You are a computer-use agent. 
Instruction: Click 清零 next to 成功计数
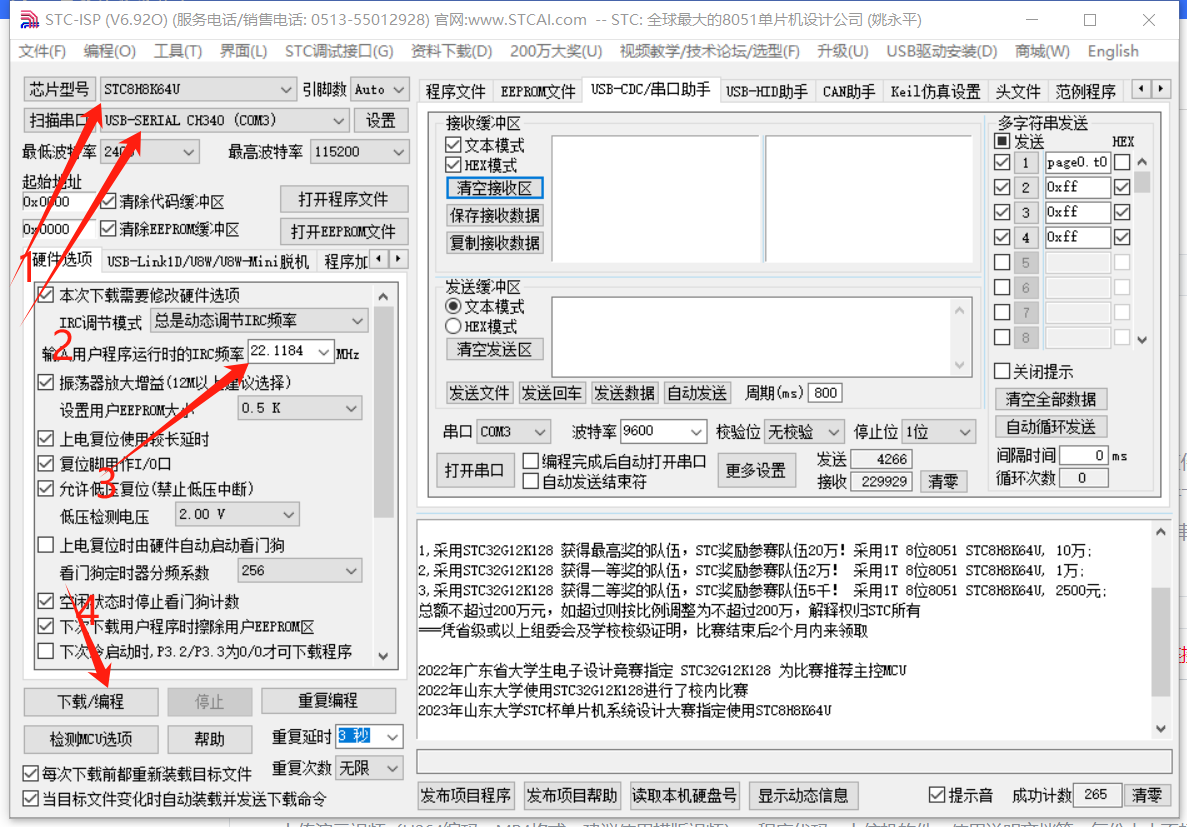pyautogui.click(x=1147, y=795)
